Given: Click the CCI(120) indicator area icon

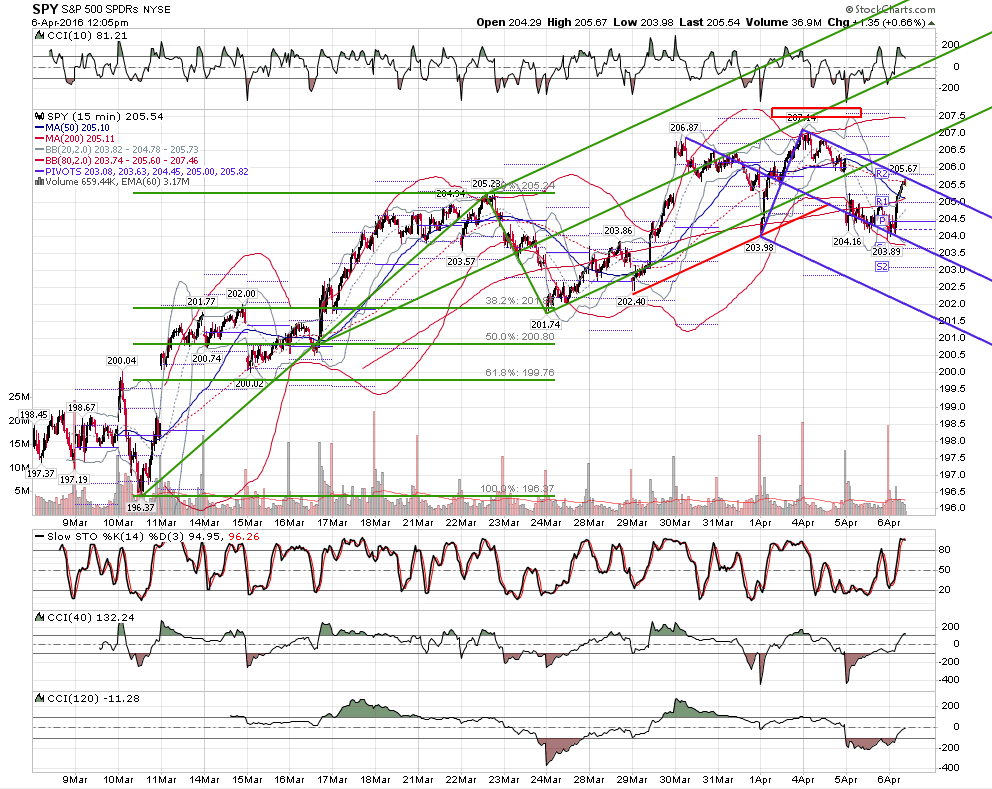Looking at the screenshot, I should tap(40, 699).
